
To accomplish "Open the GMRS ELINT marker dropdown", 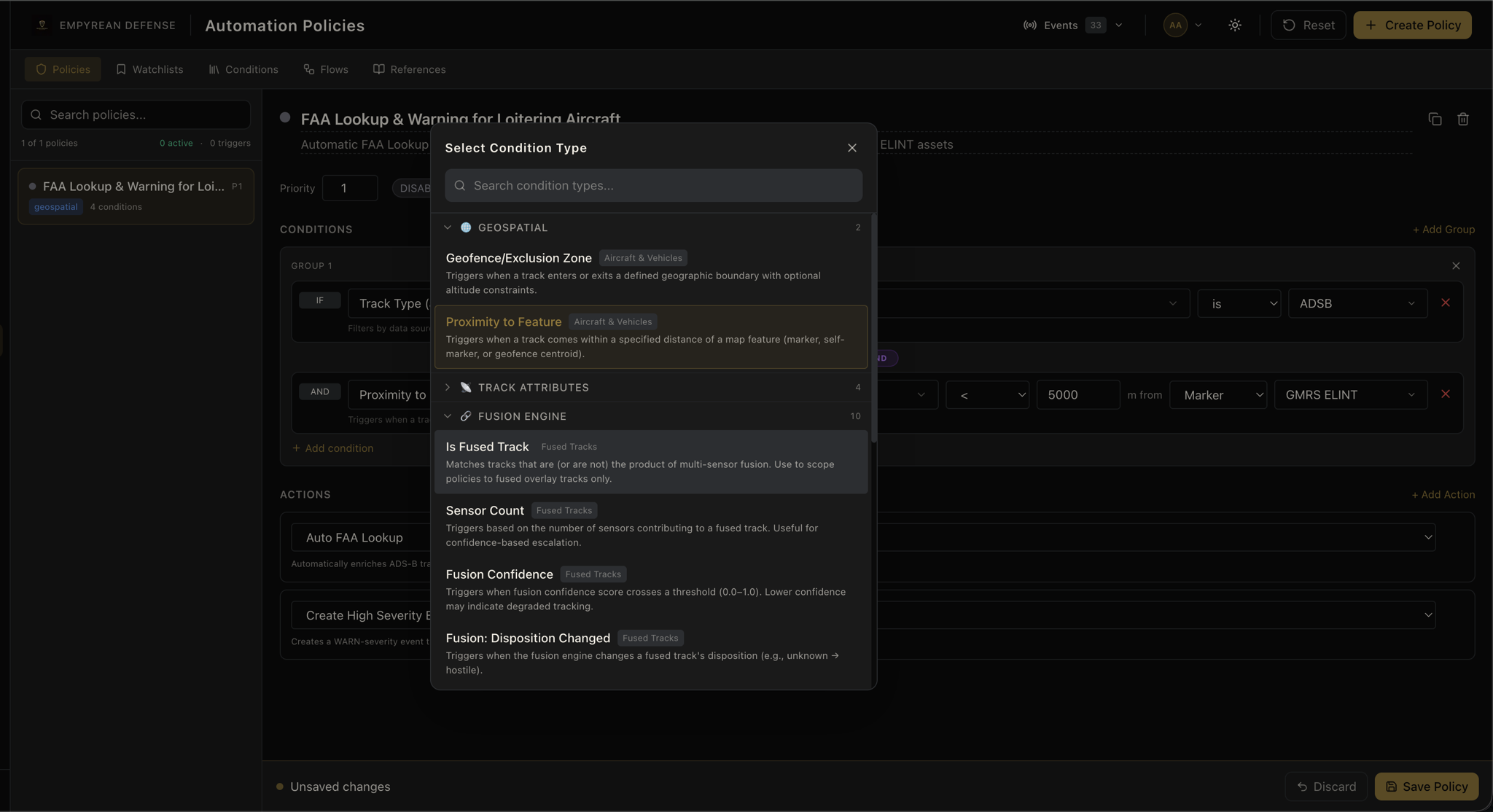I will pos(1350,394).
